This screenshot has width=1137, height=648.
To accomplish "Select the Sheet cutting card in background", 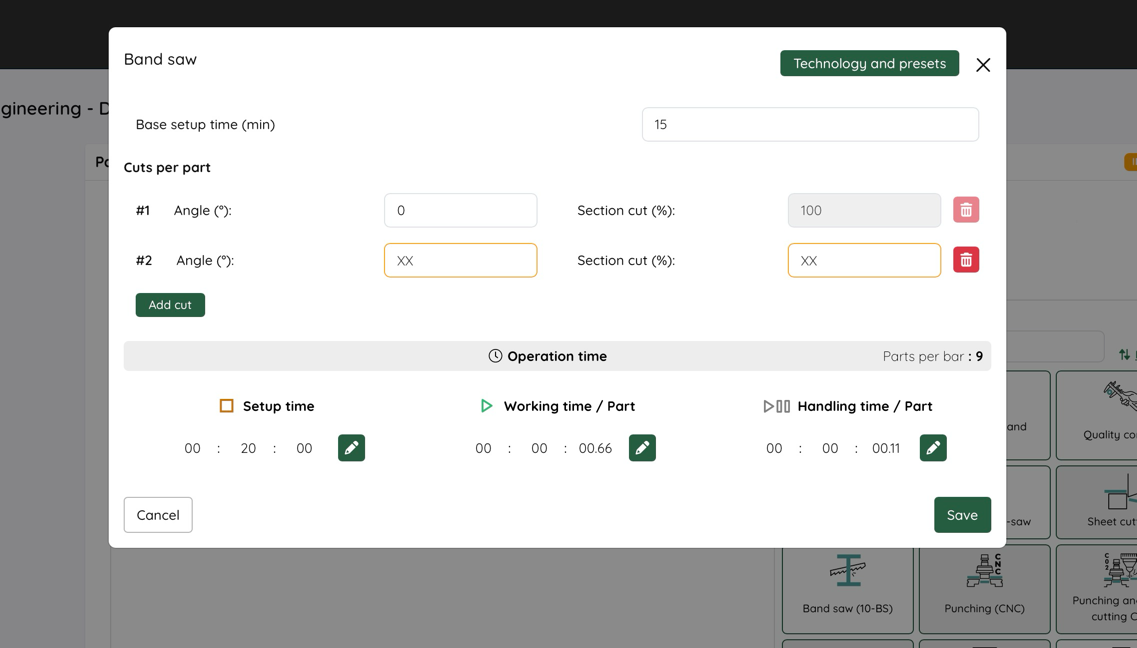I will coord(1096,502).
